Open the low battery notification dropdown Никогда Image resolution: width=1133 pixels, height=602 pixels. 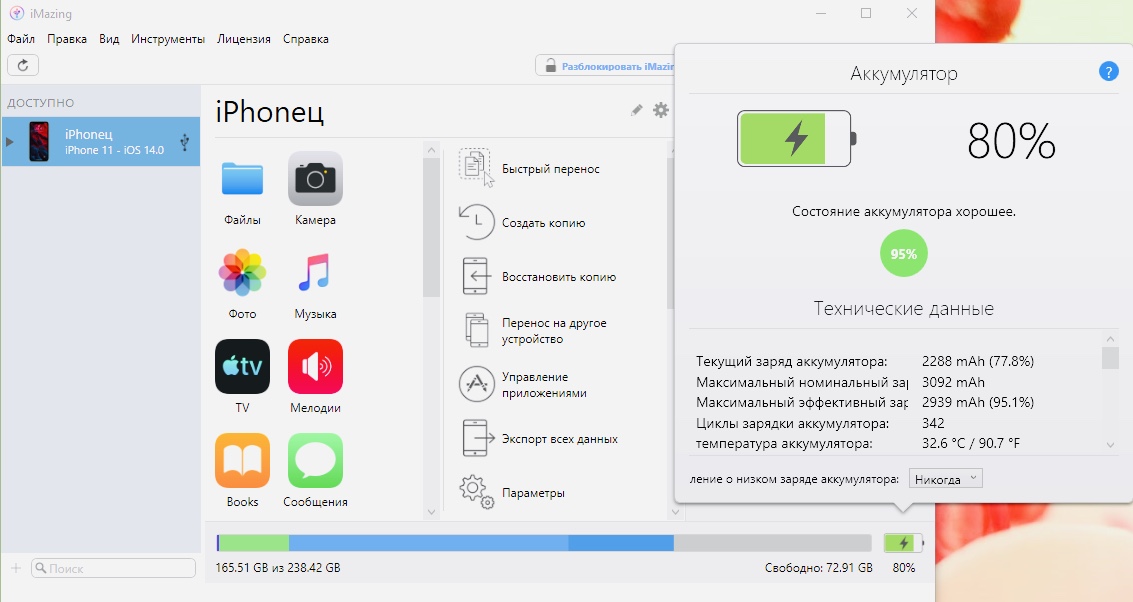pyautogui.click(x=945, y=478)
